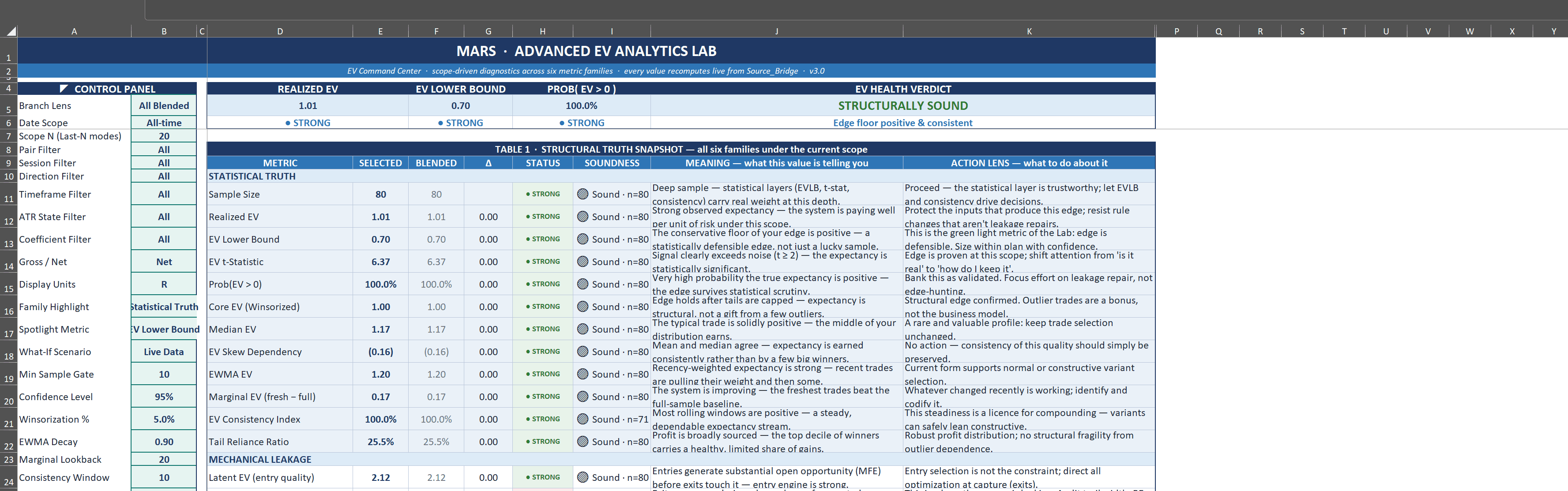Viewport: 1568px width, 491px height.
Task: Click the soundness icon in Median EV row
Action: (583, 329)
